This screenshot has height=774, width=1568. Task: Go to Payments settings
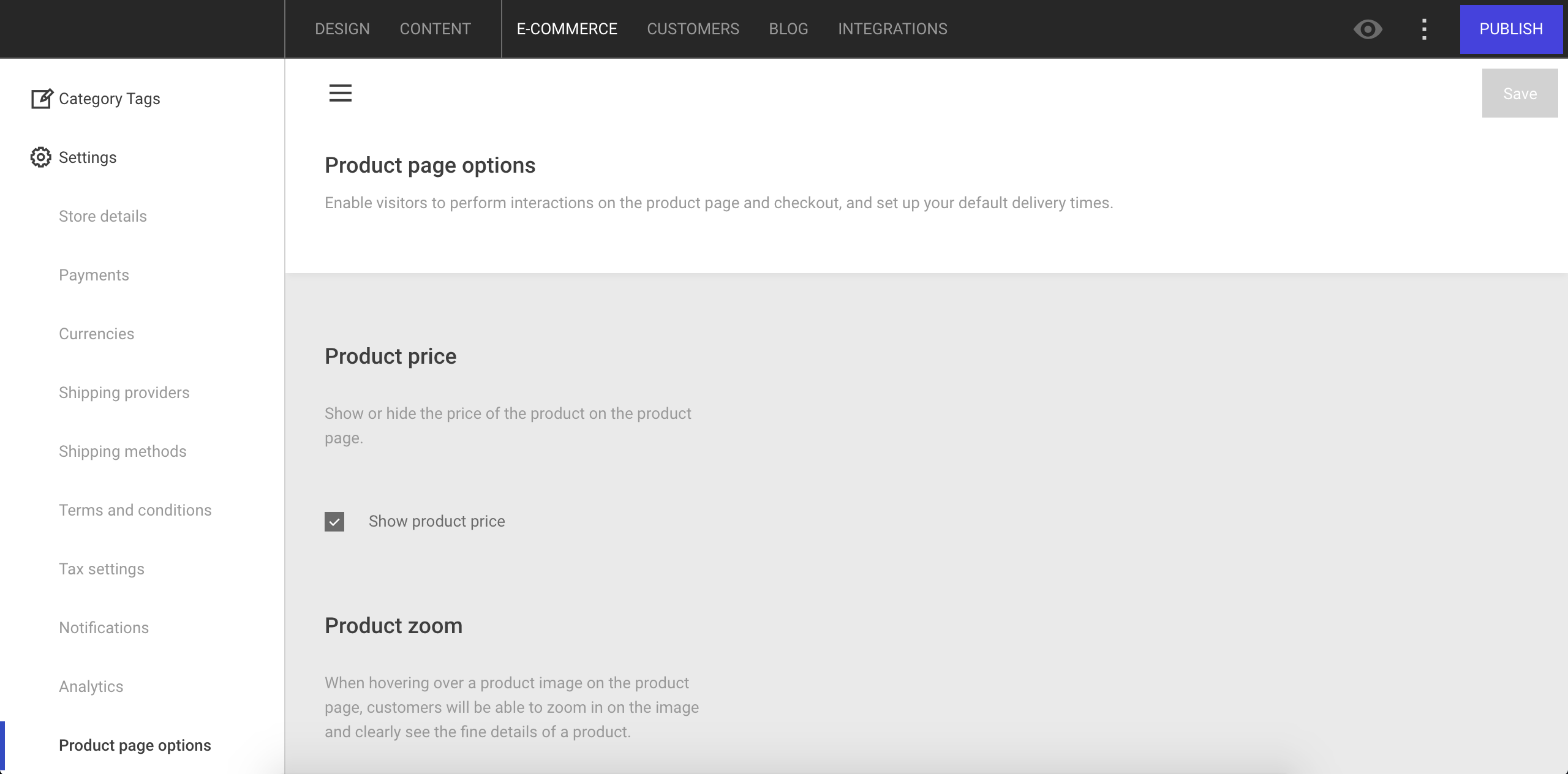click(94, 275)
